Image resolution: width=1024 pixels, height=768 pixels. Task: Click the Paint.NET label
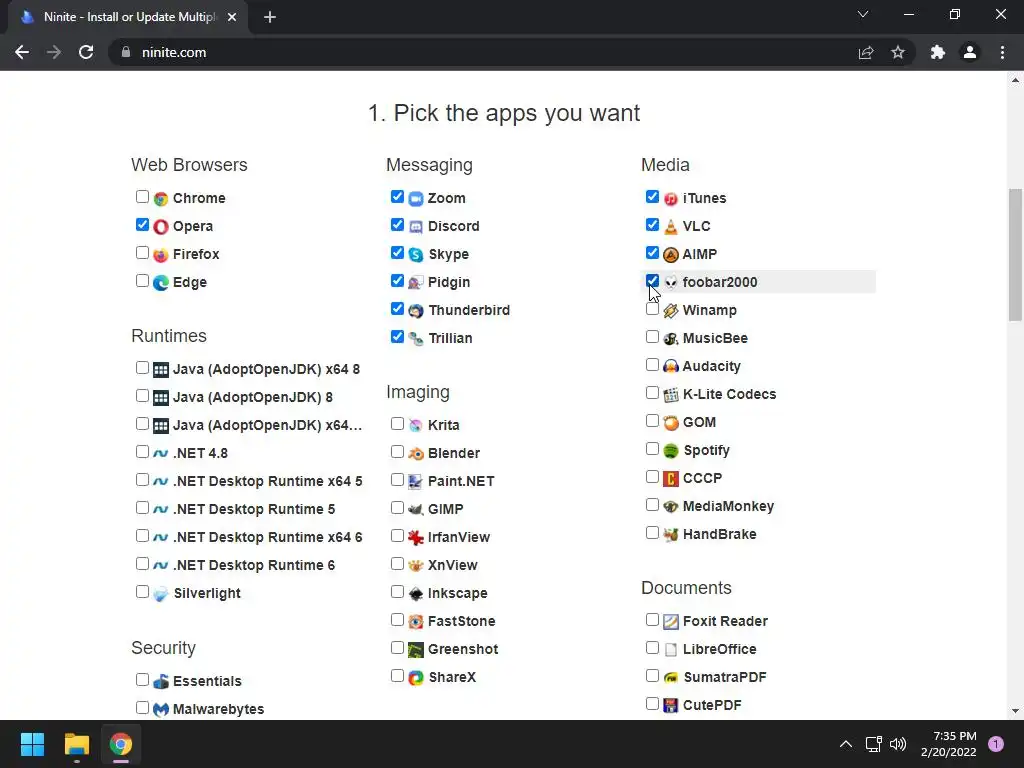pos(461,481)
